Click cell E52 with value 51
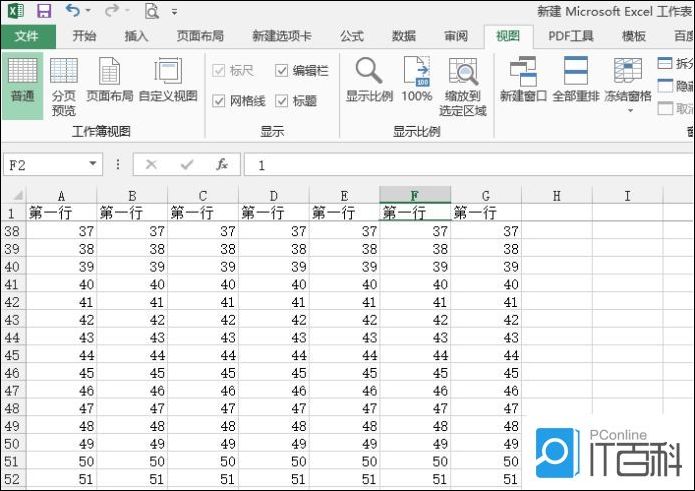Viewport: 695px width, 491px height. [344, 479]
